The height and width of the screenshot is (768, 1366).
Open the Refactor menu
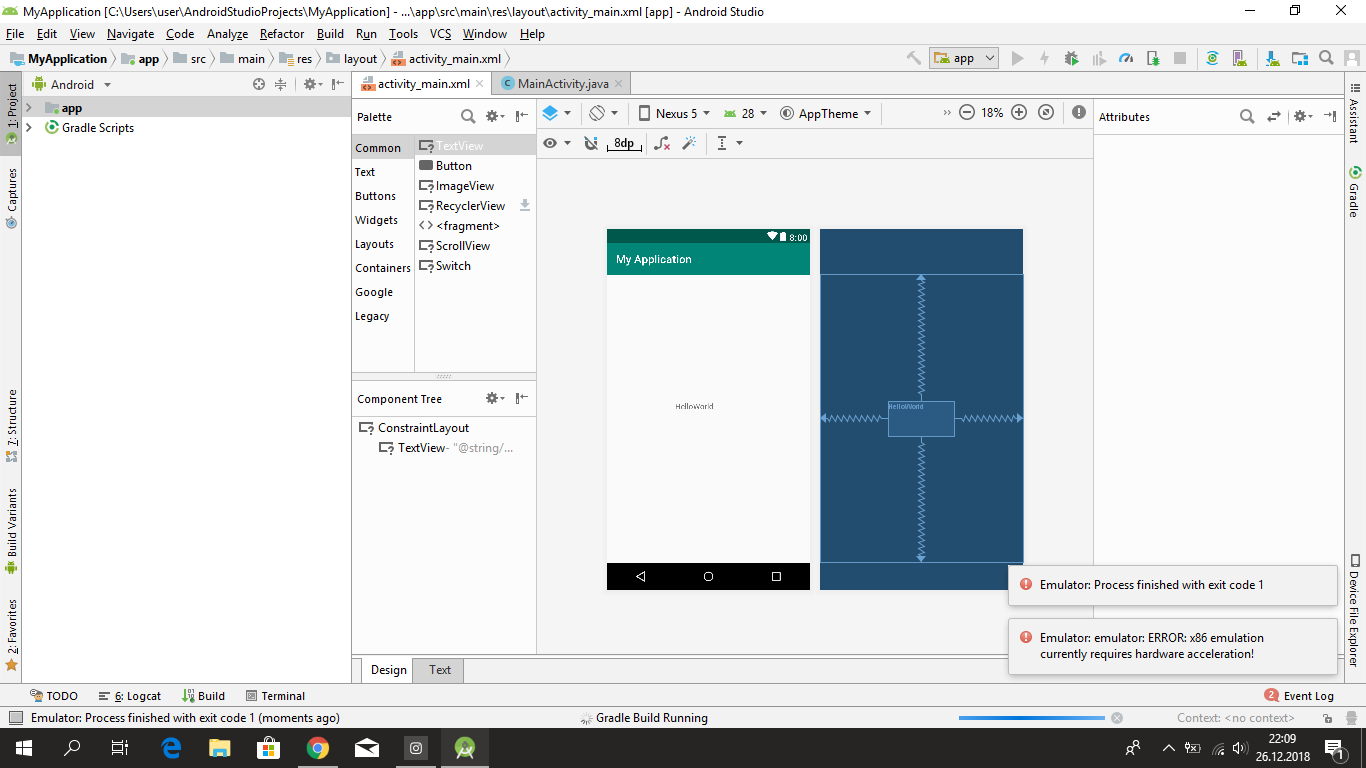(282, 34)
